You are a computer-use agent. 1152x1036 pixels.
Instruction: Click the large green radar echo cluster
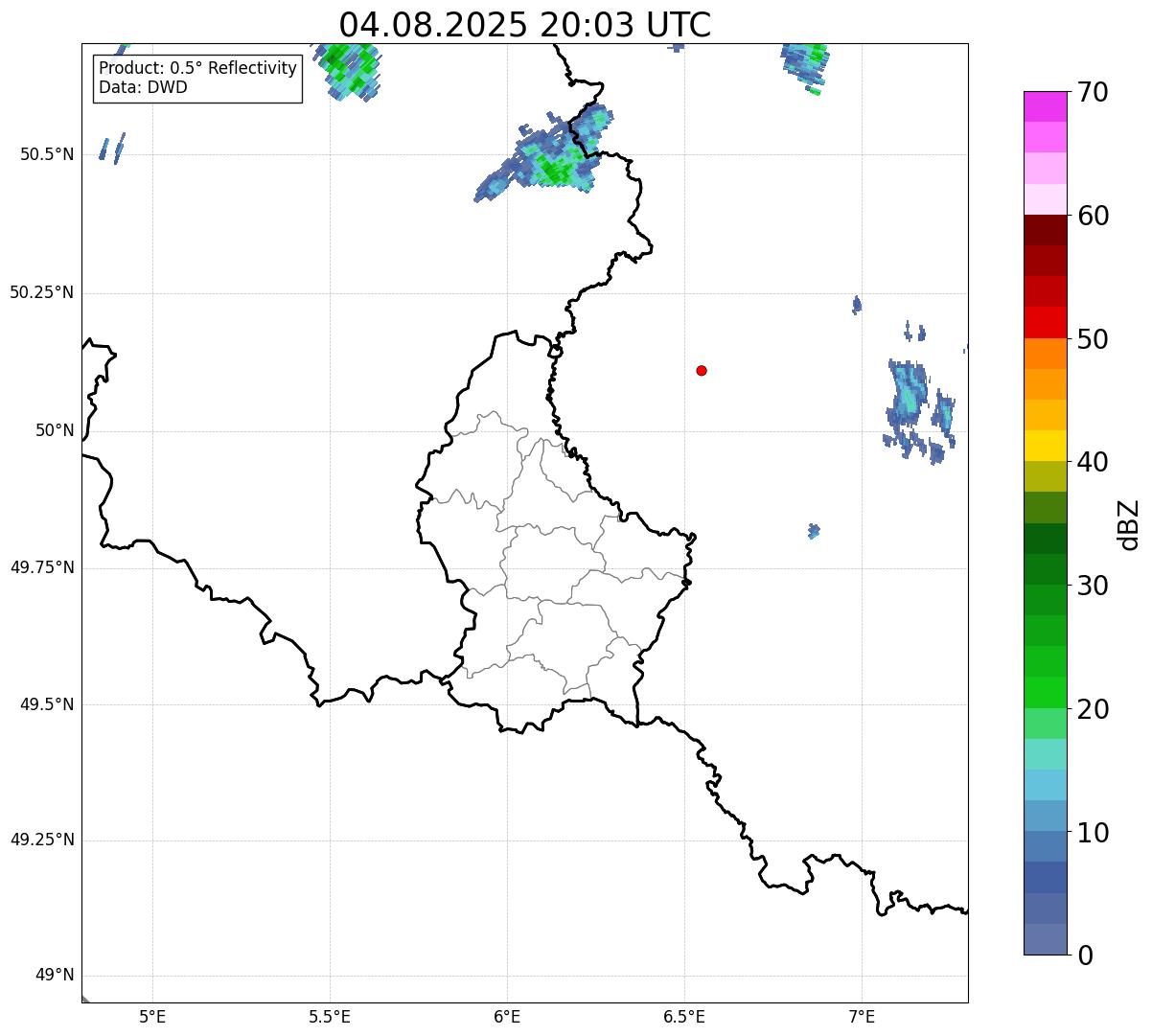551,158
